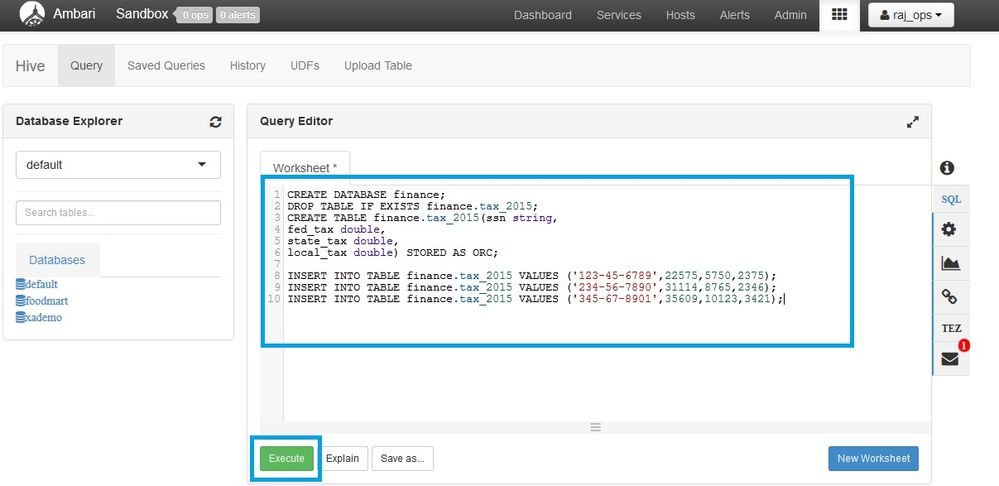Click the xademo database icon
The width and height of the screenshot is (999, 486).
tap(20, 317)
